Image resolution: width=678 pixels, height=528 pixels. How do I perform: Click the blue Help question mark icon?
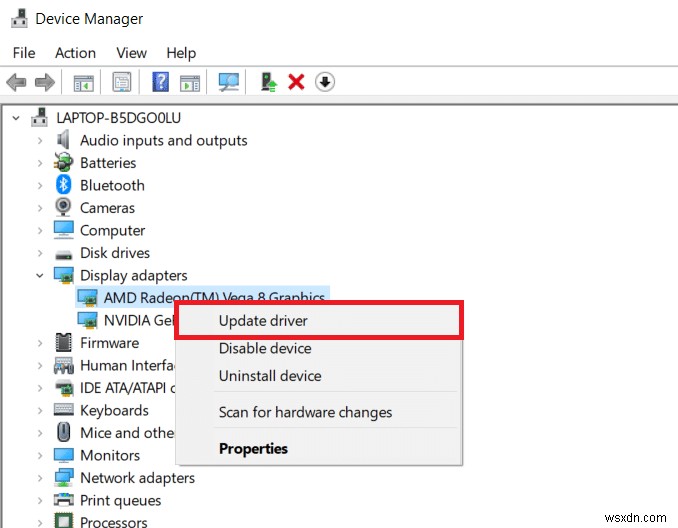(160, 82)
